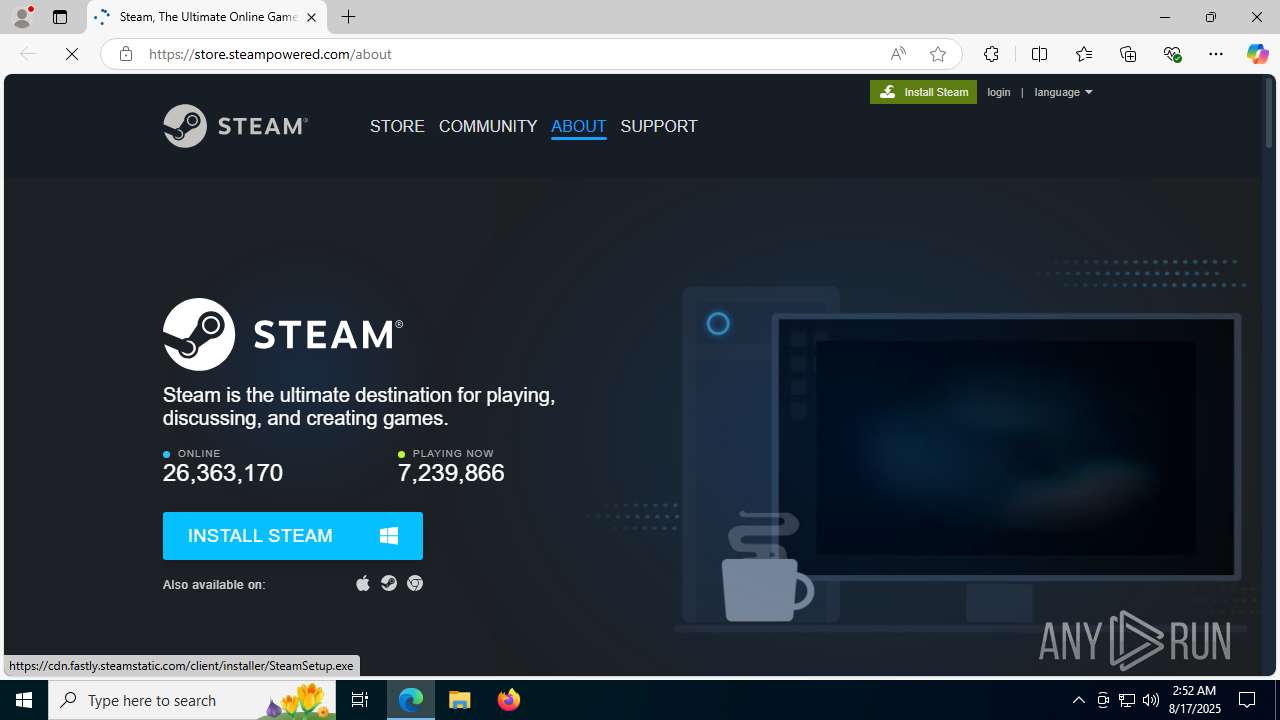
Task: Select the Steam tab title
Action: point(208,17)
